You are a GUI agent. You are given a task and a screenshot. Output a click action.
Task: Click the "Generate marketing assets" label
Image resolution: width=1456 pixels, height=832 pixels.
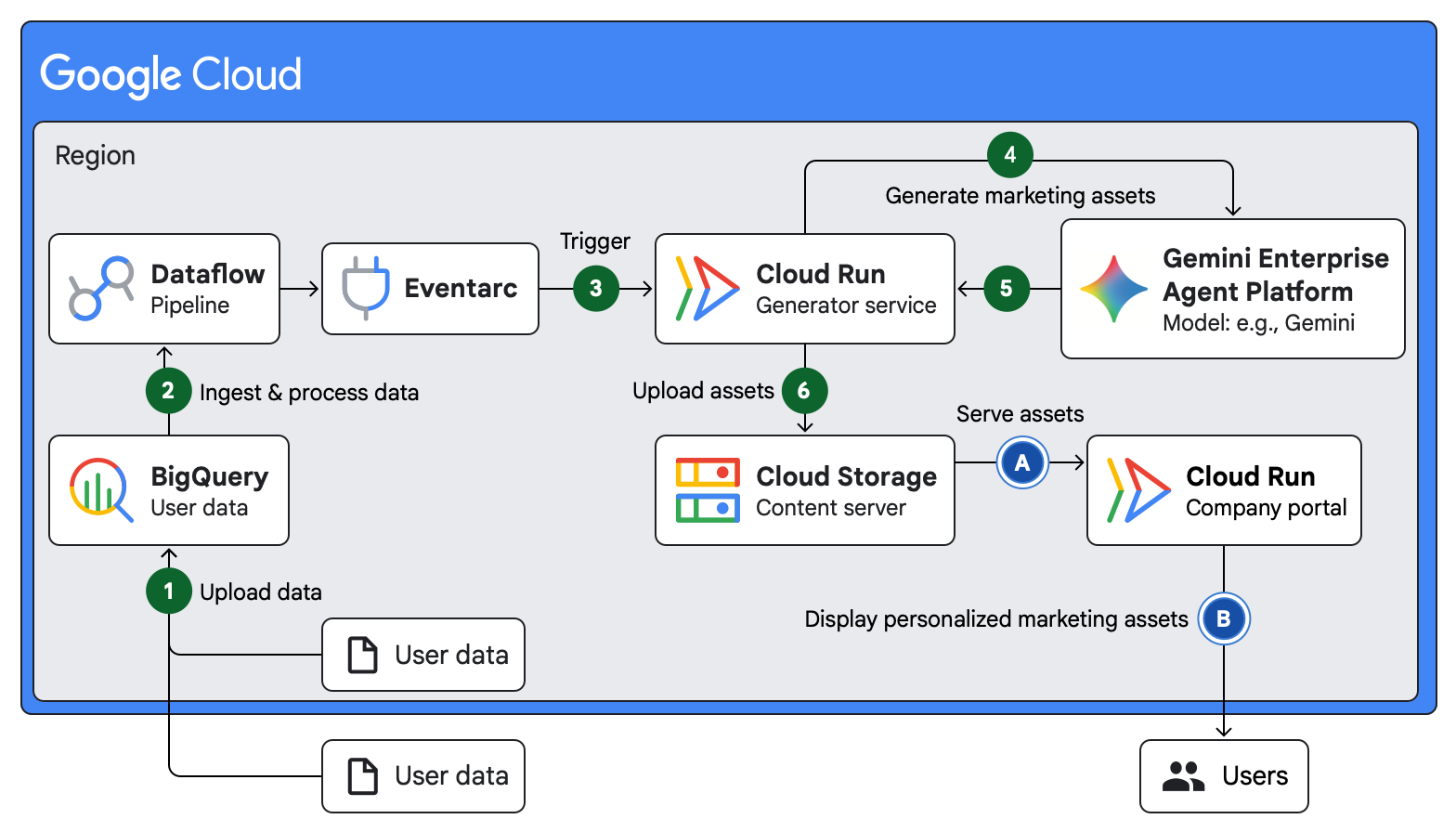[1020, 196]
